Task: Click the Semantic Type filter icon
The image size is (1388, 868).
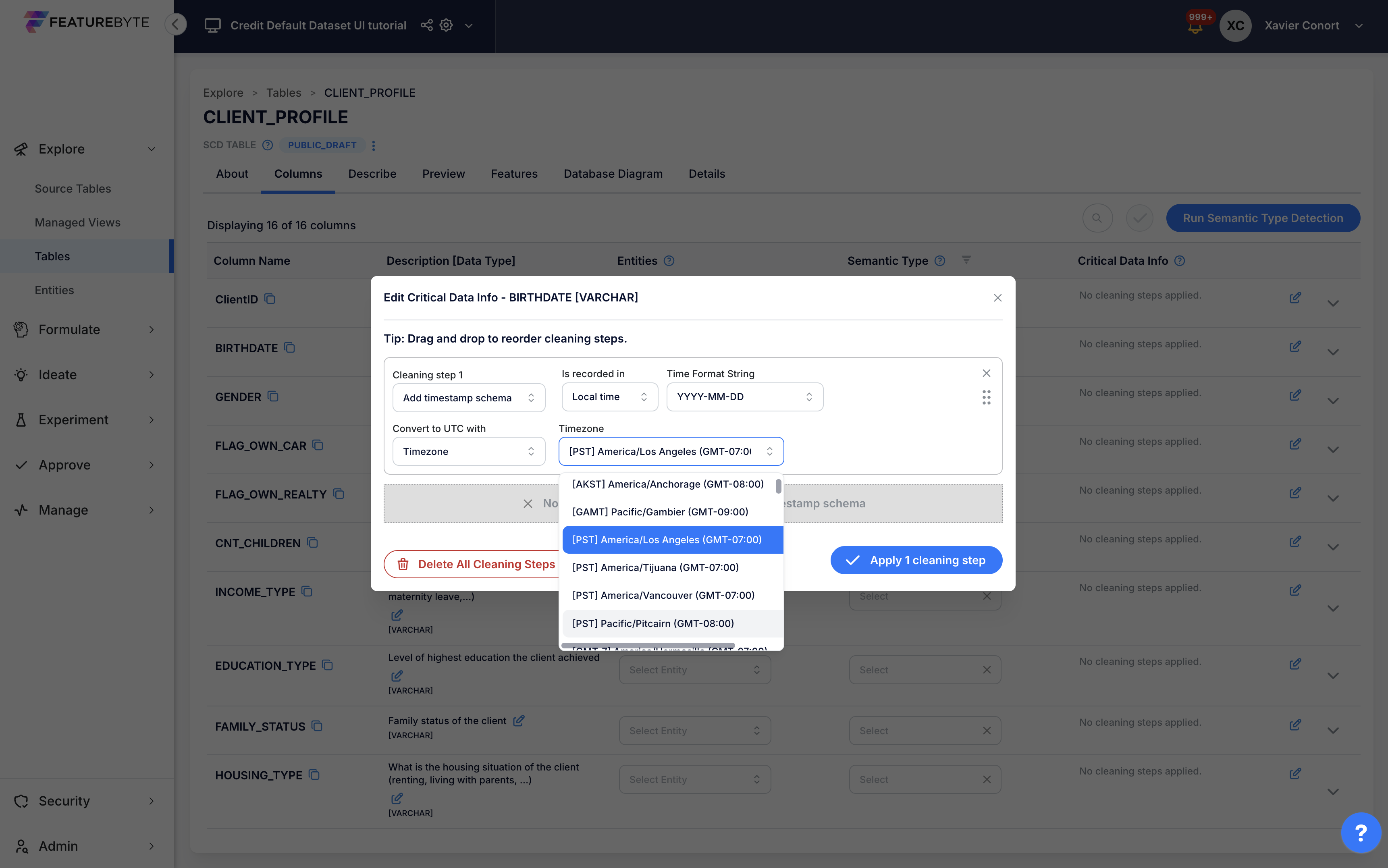Action: [967, 260]
